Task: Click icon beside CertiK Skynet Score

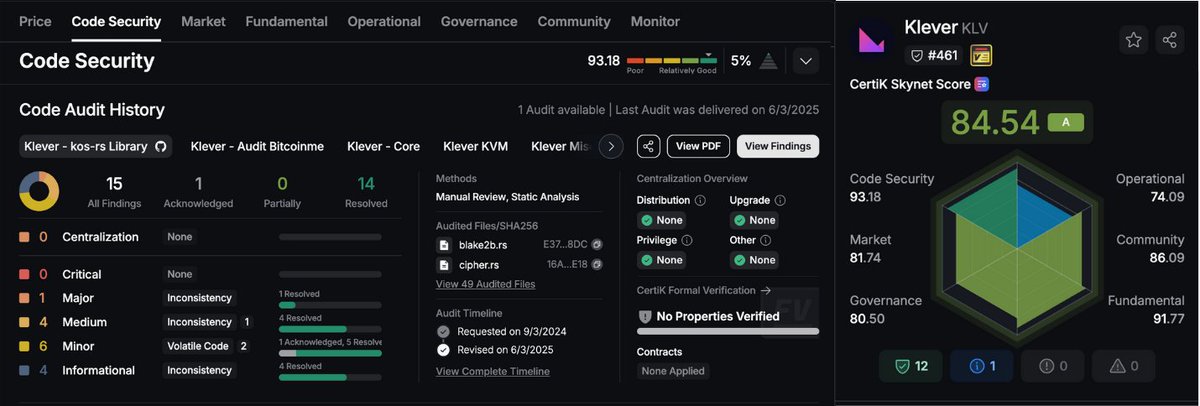Action: pos(982,84)
